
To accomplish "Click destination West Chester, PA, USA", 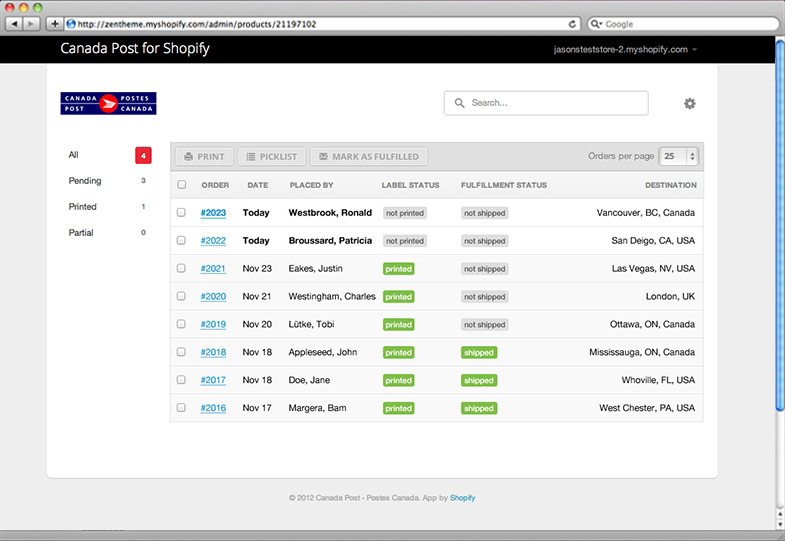I will [x=647, y=408].
